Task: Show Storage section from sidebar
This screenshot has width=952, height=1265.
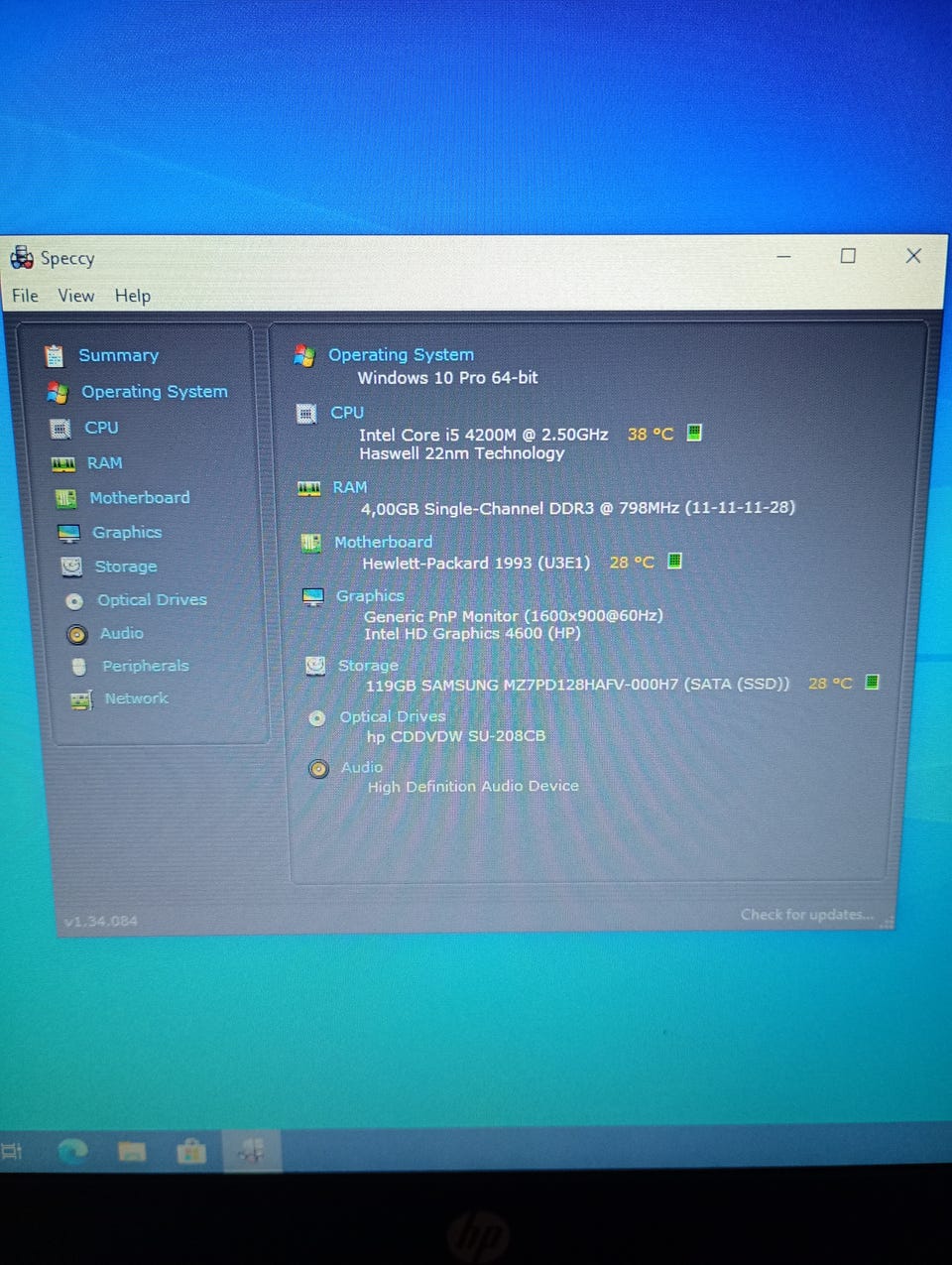Action: 126,567
